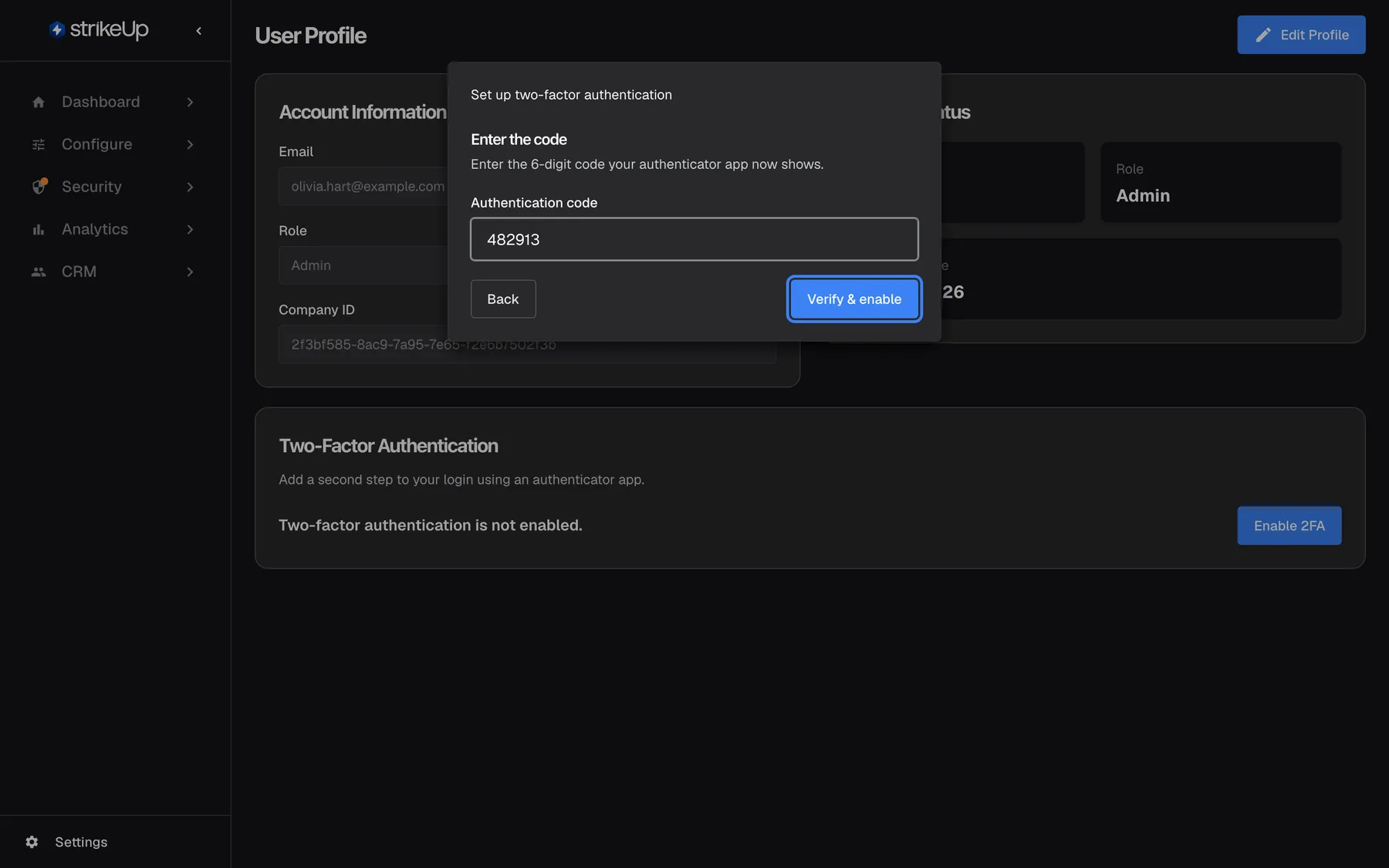This screenshot has width=1389, height=868.
Task: Click the User Profile page heading
Action: point(310,35)
